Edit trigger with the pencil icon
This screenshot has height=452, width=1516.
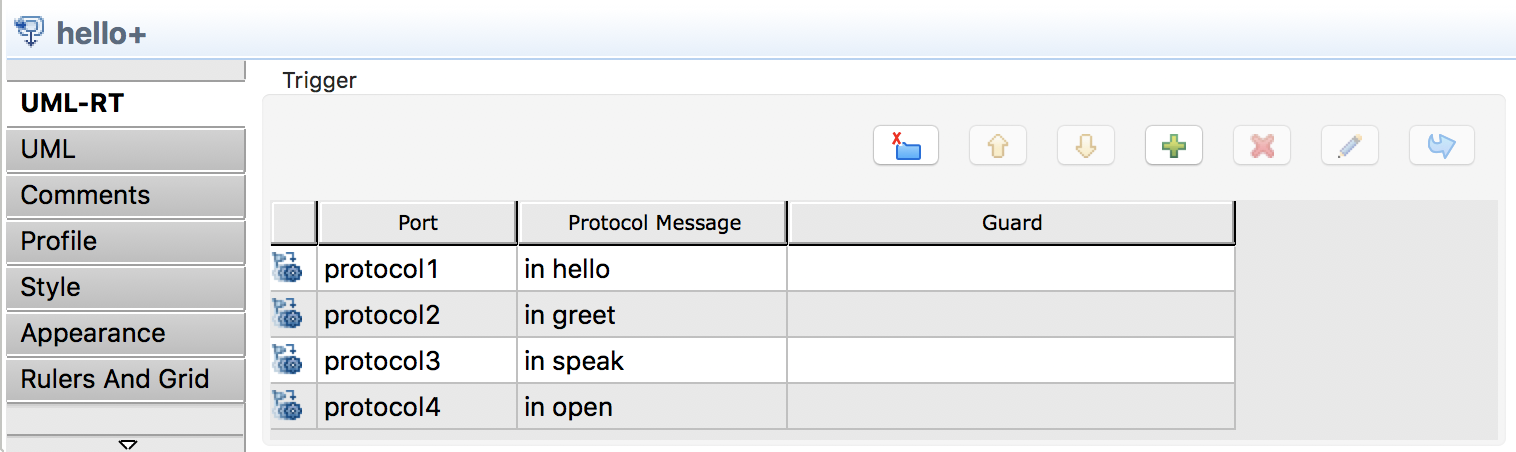tap(1350, 146)
